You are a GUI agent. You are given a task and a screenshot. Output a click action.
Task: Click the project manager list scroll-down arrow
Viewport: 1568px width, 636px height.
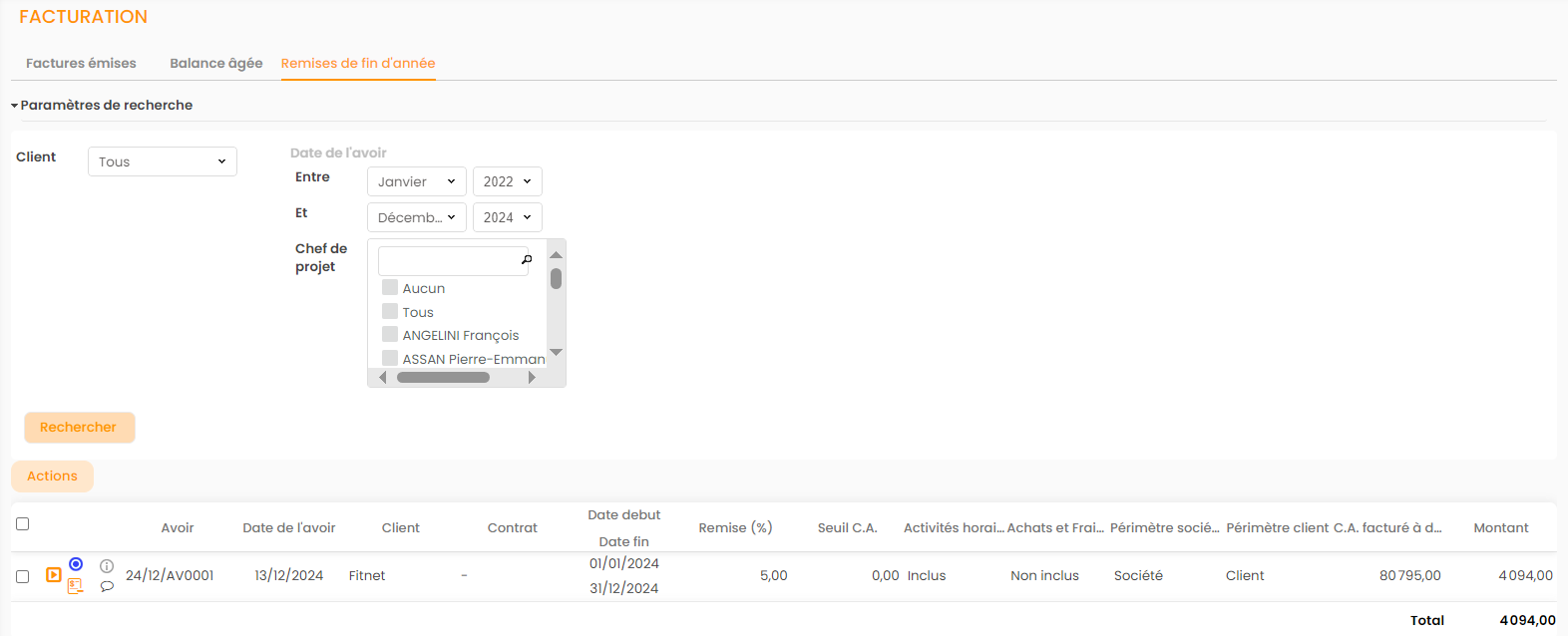[x=557, y=352]
